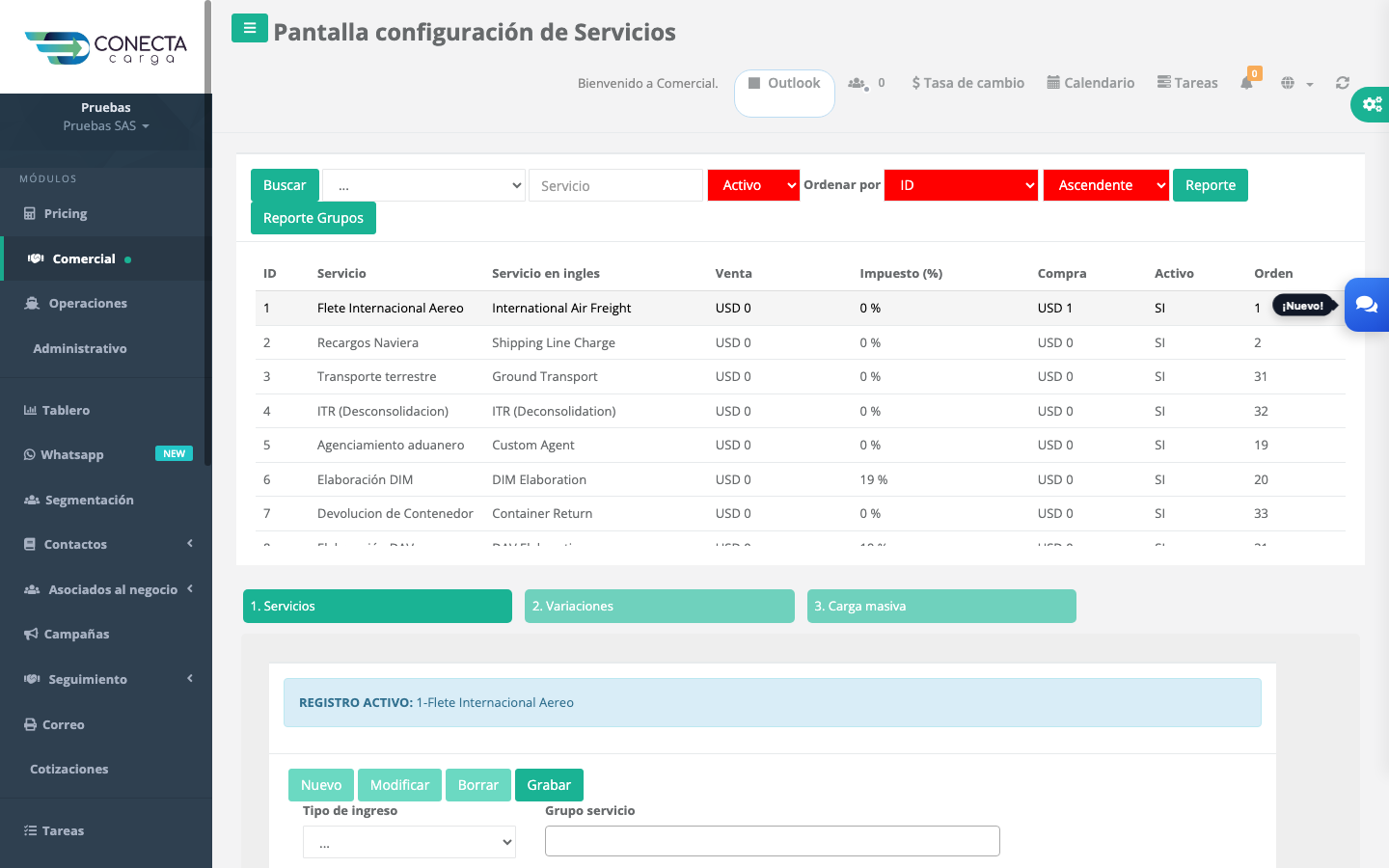Open the Activo status filter dropdown

tap(753, 185)
